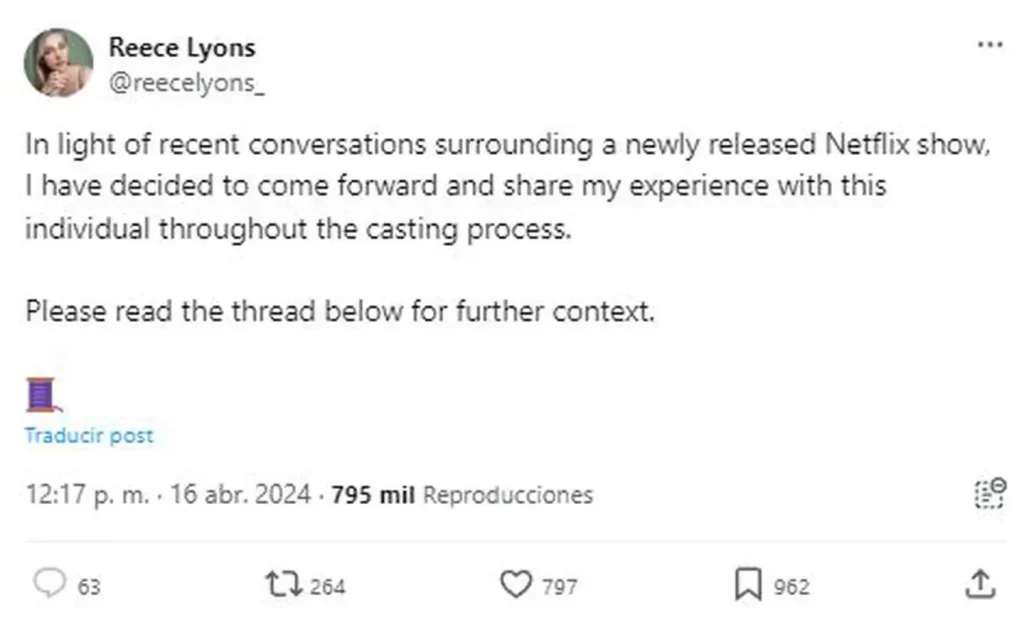Click the 63 replies count
The height and width of the screenshot is (627, 1024).
(x=89, y=587)
